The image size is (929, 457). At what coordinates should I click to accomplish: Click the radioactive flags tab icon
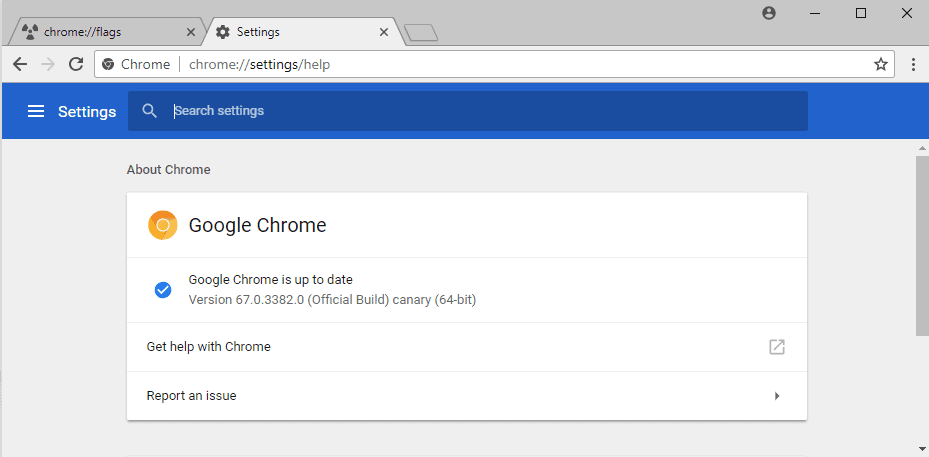30,32
